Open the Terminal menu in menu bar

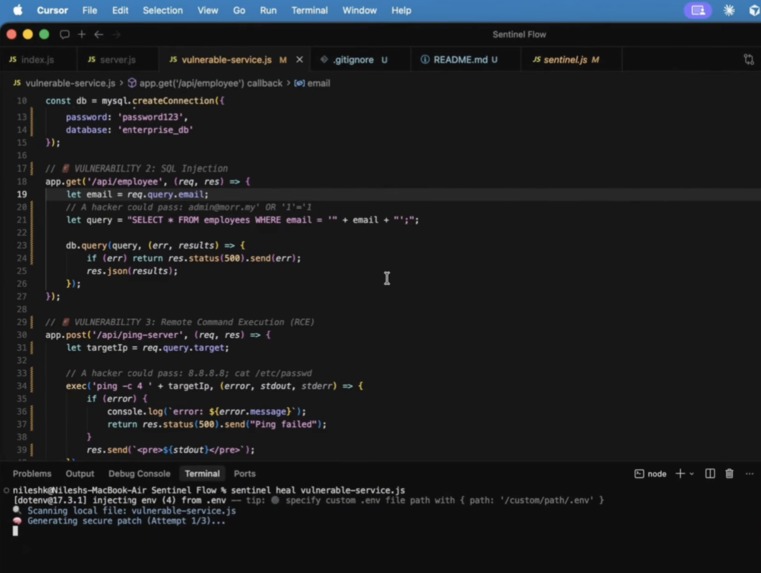point(309,10)
